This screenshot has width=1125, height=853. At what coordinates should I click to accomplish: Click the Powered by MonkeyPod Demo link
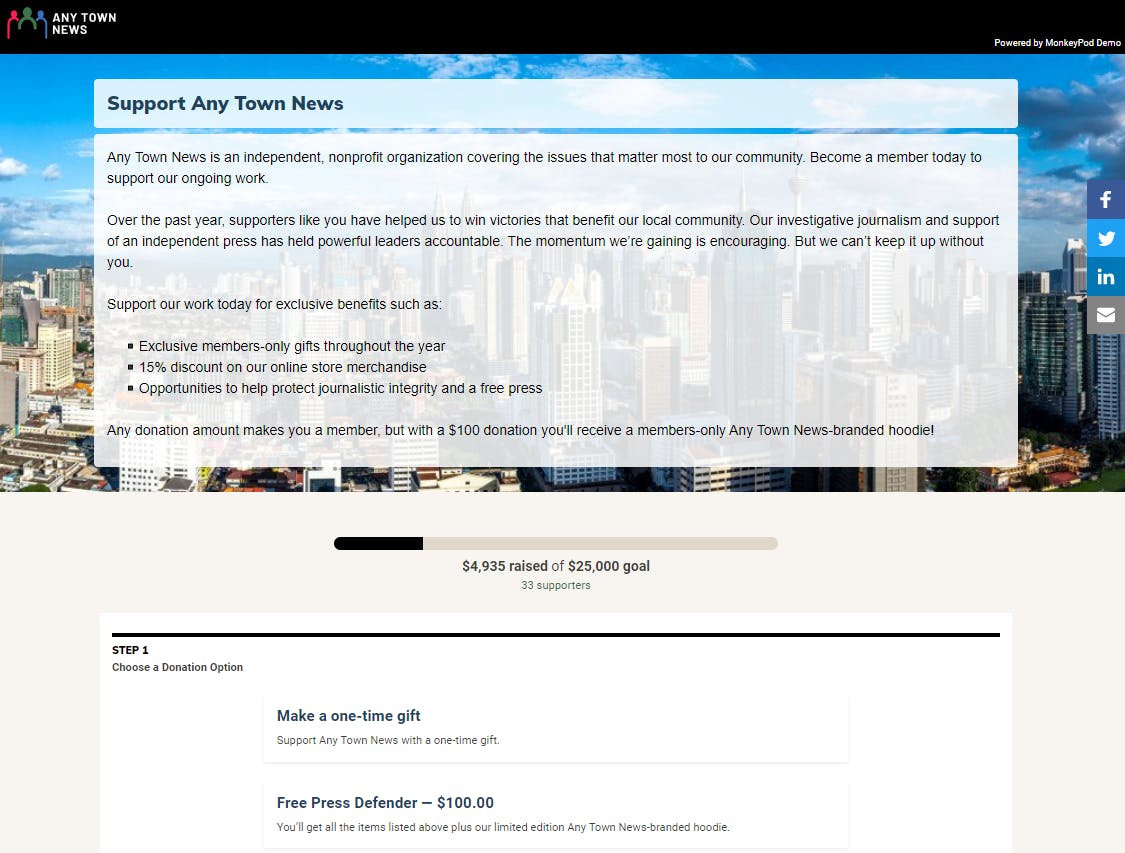point(1057,43)
